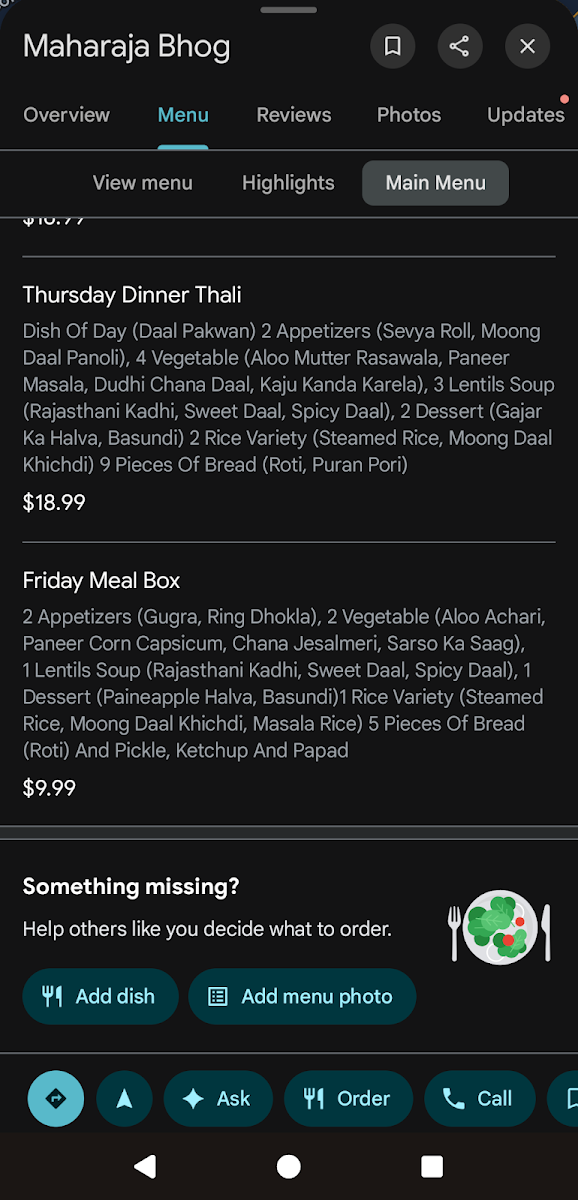The width and height of the screenshot is (578, 1200).
Task: Close the Maharaja Bhog place sheet
Action: click(x=527, y=46)
